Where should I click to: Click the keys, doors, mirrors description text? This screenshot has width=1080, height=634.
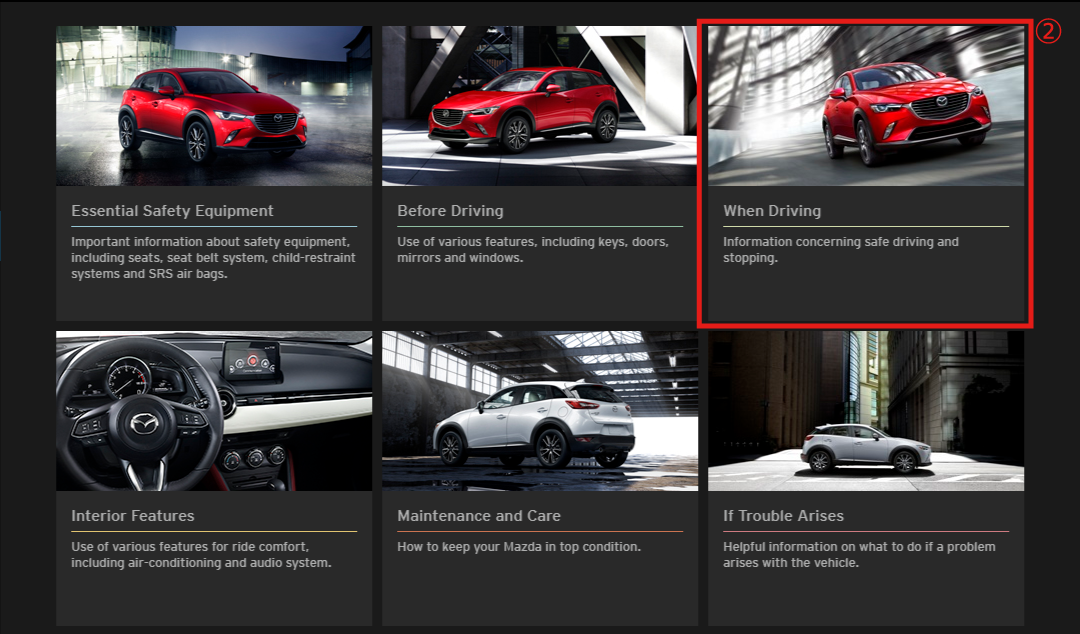pos(533,250)
